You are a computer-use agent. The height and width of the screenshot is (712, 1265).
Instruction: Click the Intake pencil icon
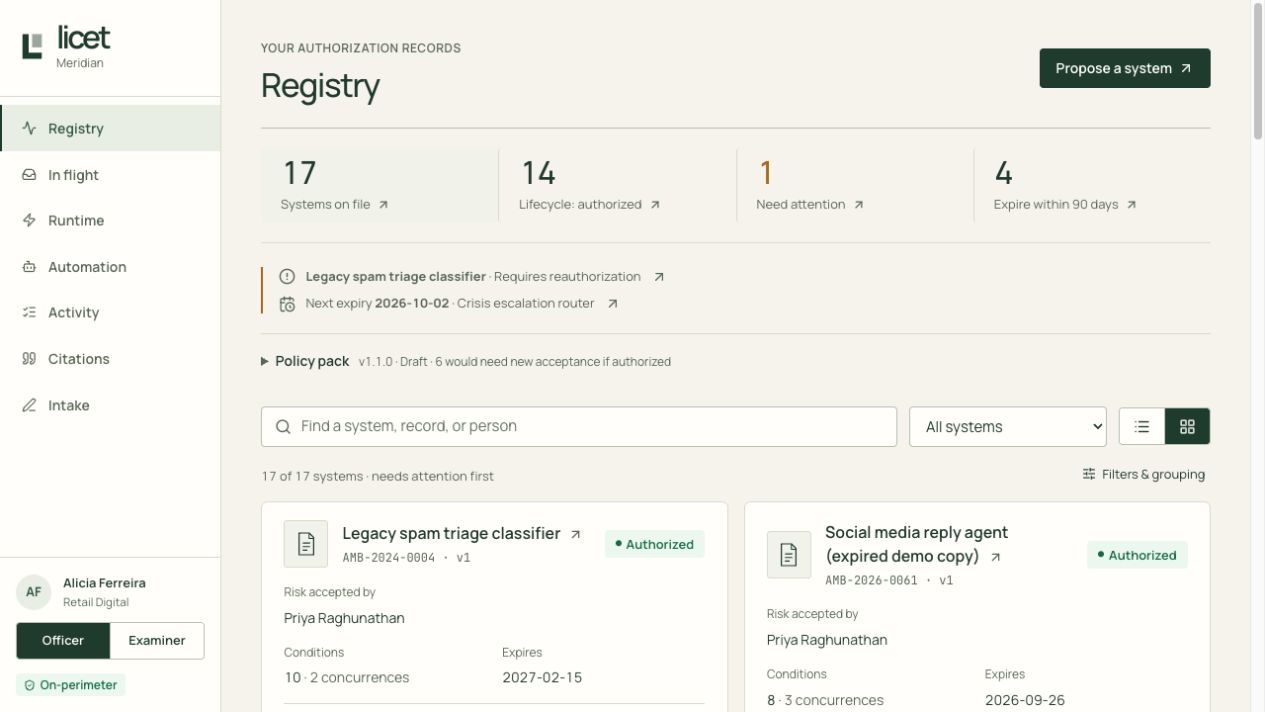point(29,405)
